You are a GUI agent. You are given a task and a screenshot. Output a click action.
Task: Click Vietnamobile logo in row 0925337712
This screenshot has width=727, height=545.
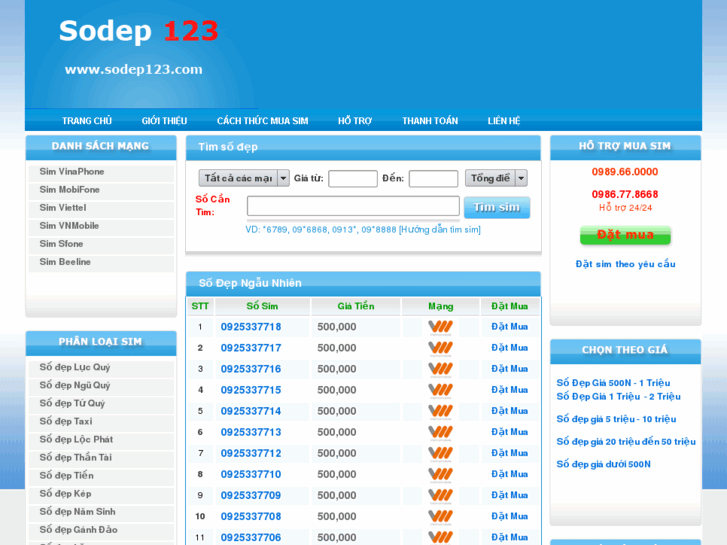click(x=440, y=454)
